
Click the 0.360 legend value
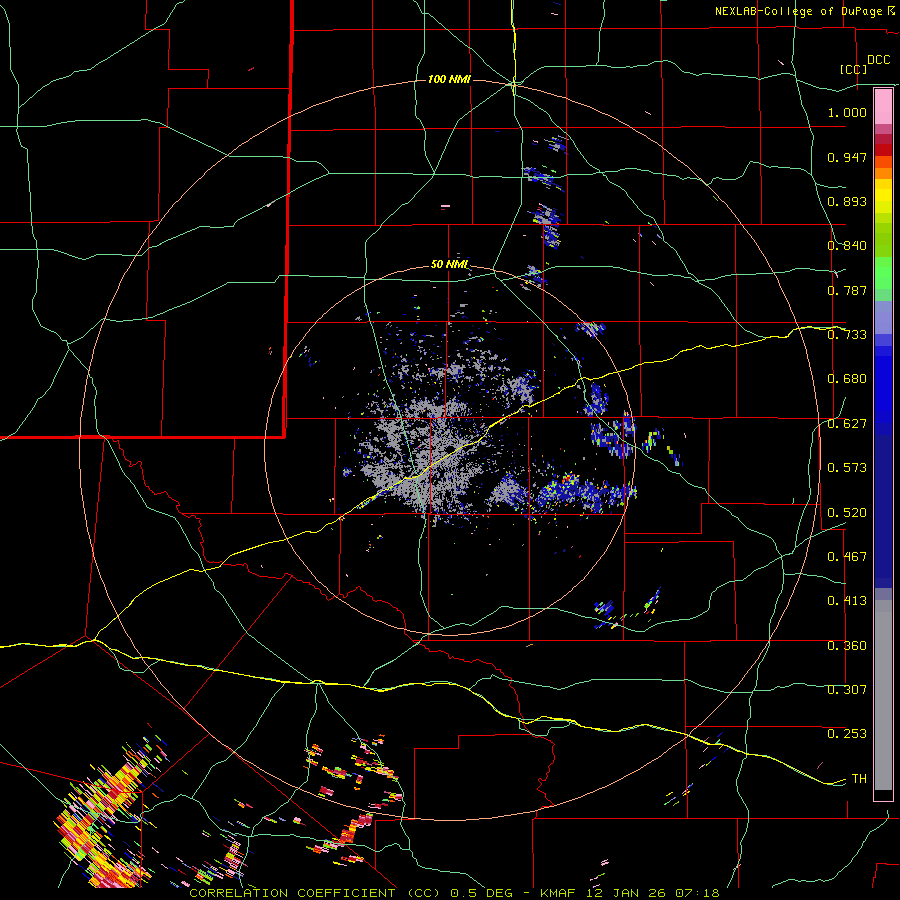pyautogui.click(x=847, y=646)
